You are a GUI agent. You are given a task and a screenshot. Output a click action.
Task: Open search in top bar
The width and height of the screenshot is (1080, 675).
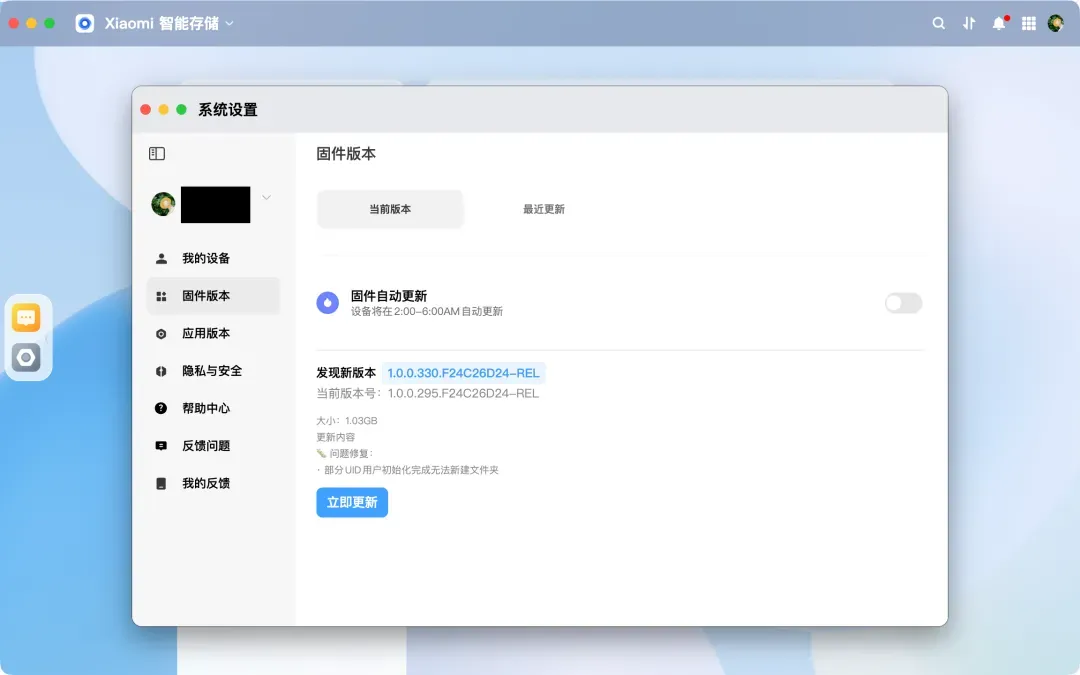(x=938, y=23)
